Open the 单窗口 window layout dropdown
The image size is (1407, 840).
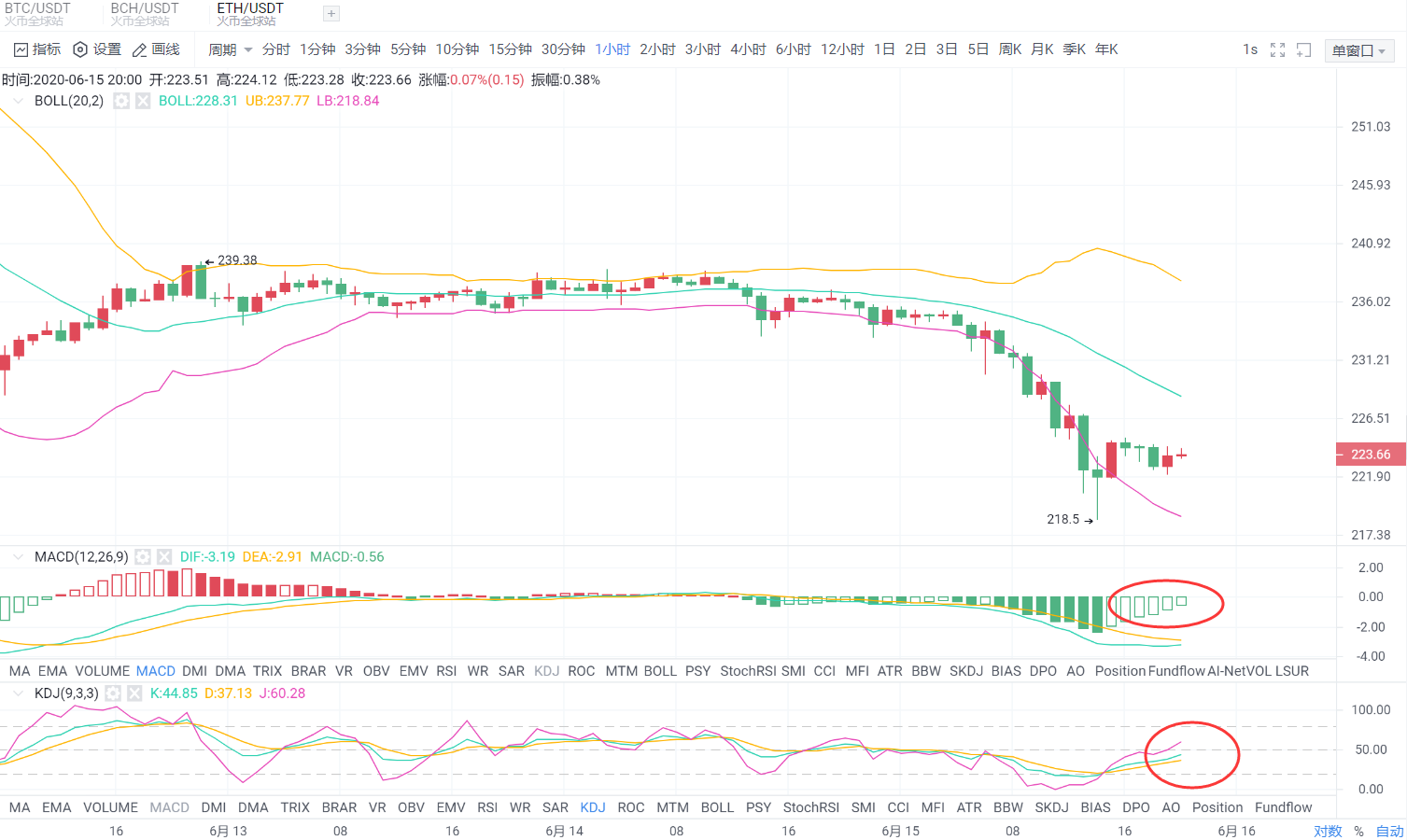pos(1358,50)
